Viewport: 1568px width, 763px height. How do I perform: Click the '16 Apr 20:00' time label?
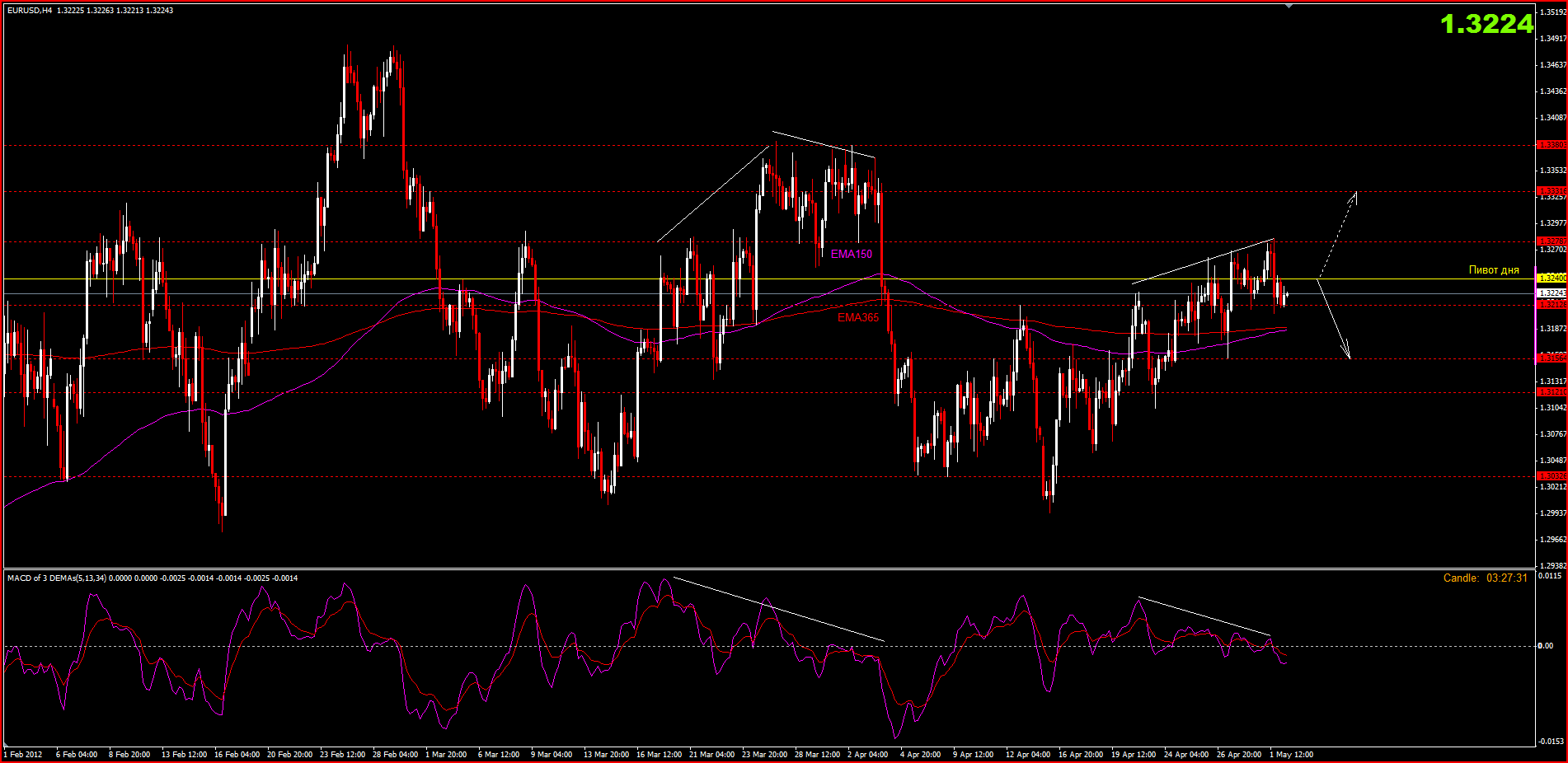click(1081, 754)
